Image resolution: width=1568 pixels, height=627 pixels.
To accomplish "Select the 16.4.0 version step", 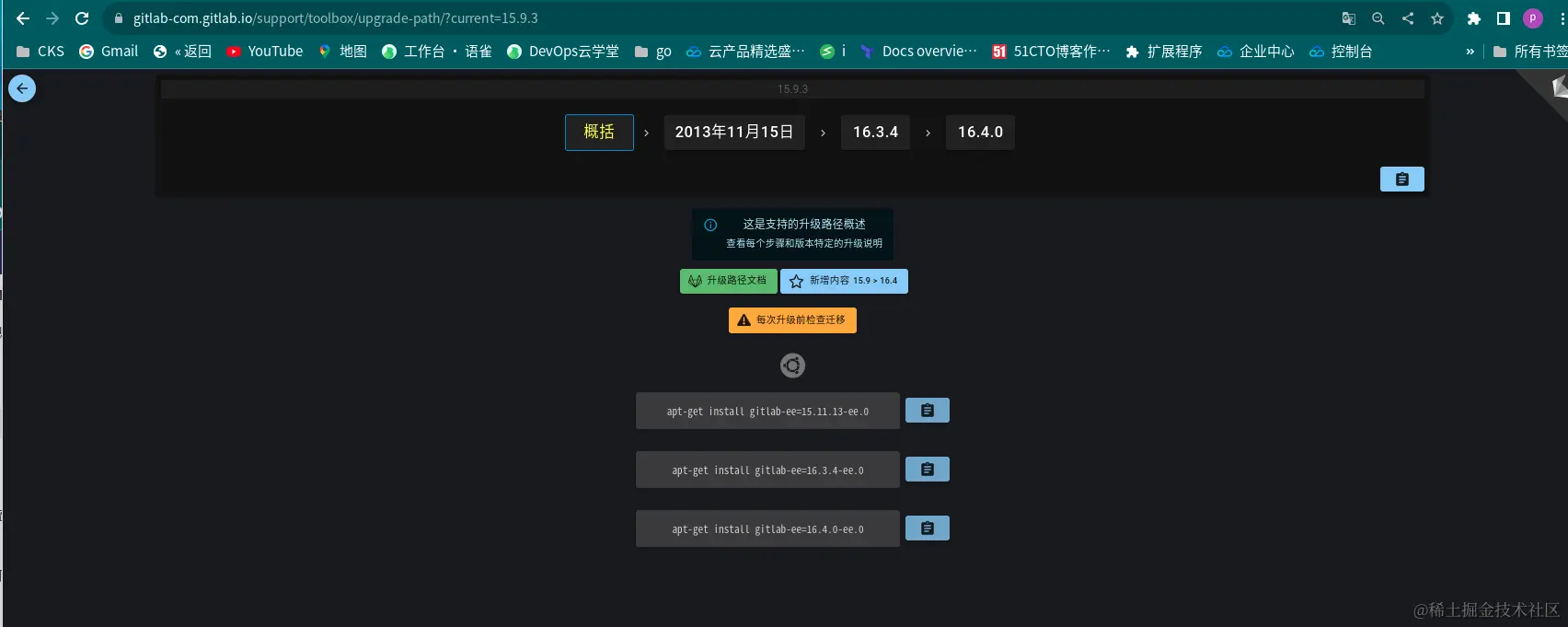I will [x=980, y=132].
